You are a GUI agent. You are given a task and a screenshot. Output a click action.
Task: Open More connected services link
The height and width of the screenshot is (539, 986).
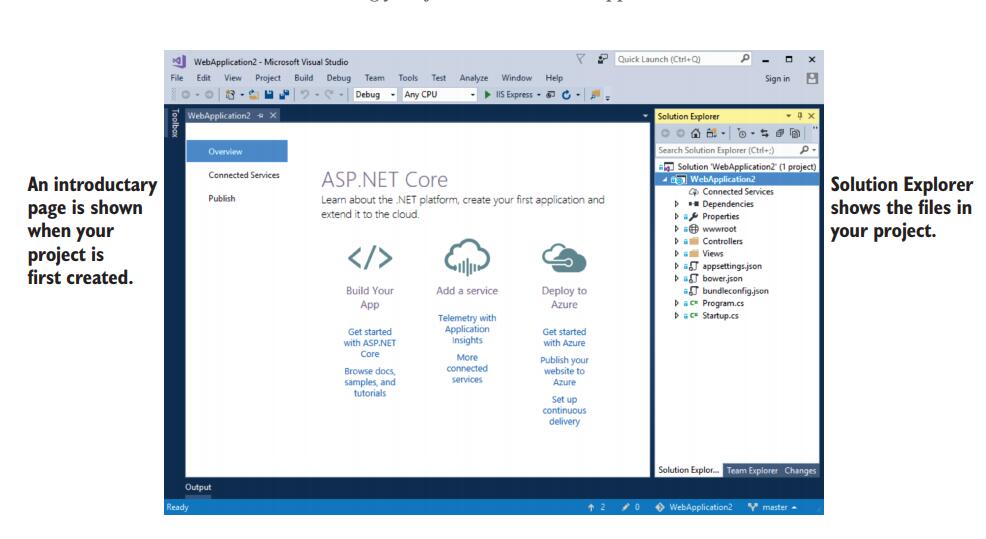click(467, 369)
